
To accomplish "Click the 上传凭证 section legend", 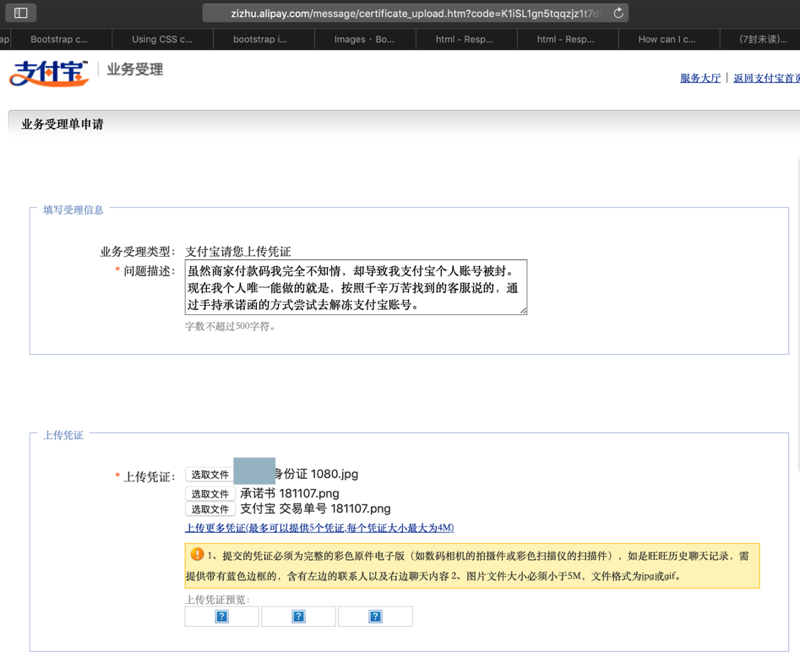I will point(63,435).
